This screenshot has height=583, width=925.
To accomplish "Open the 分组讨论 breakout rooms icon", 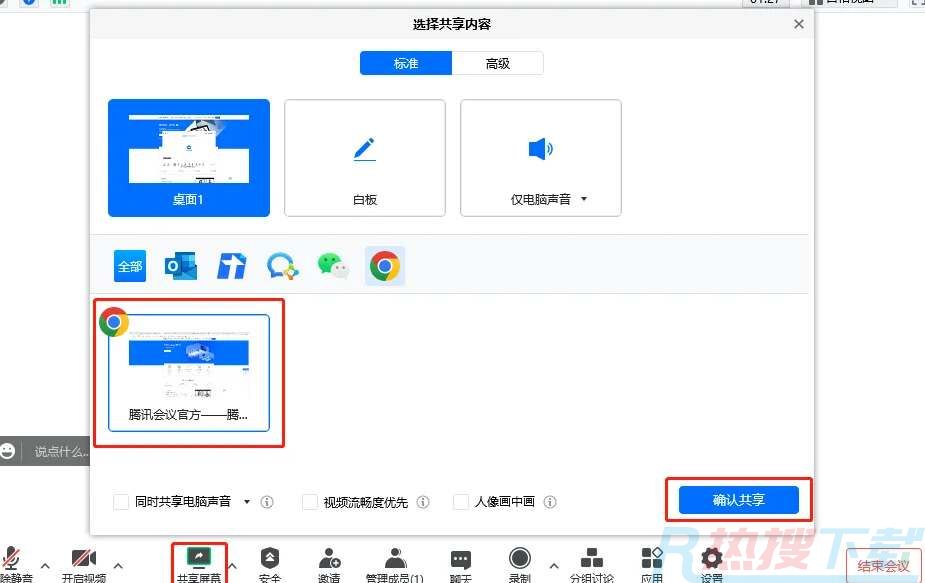I will point(592,560).
